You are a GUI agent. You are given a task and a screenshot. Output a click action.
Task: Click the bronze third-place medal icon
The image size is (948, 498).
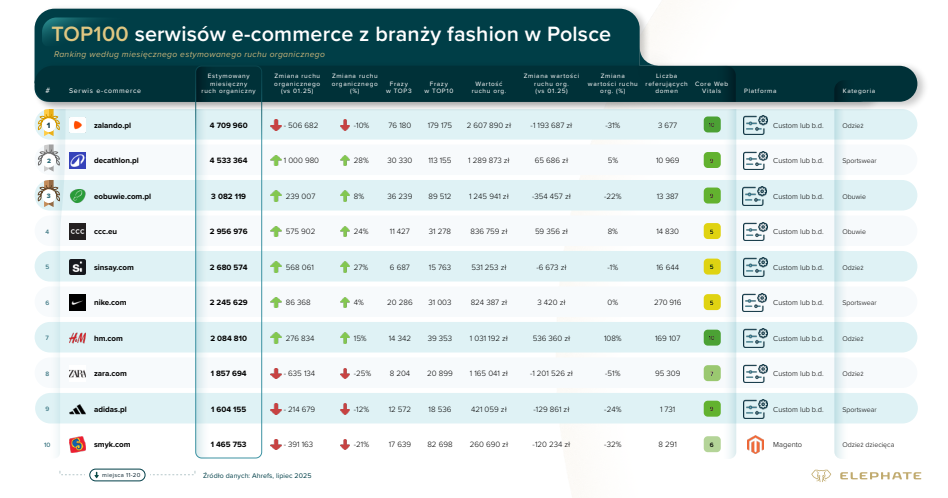(x=48, y=194)
